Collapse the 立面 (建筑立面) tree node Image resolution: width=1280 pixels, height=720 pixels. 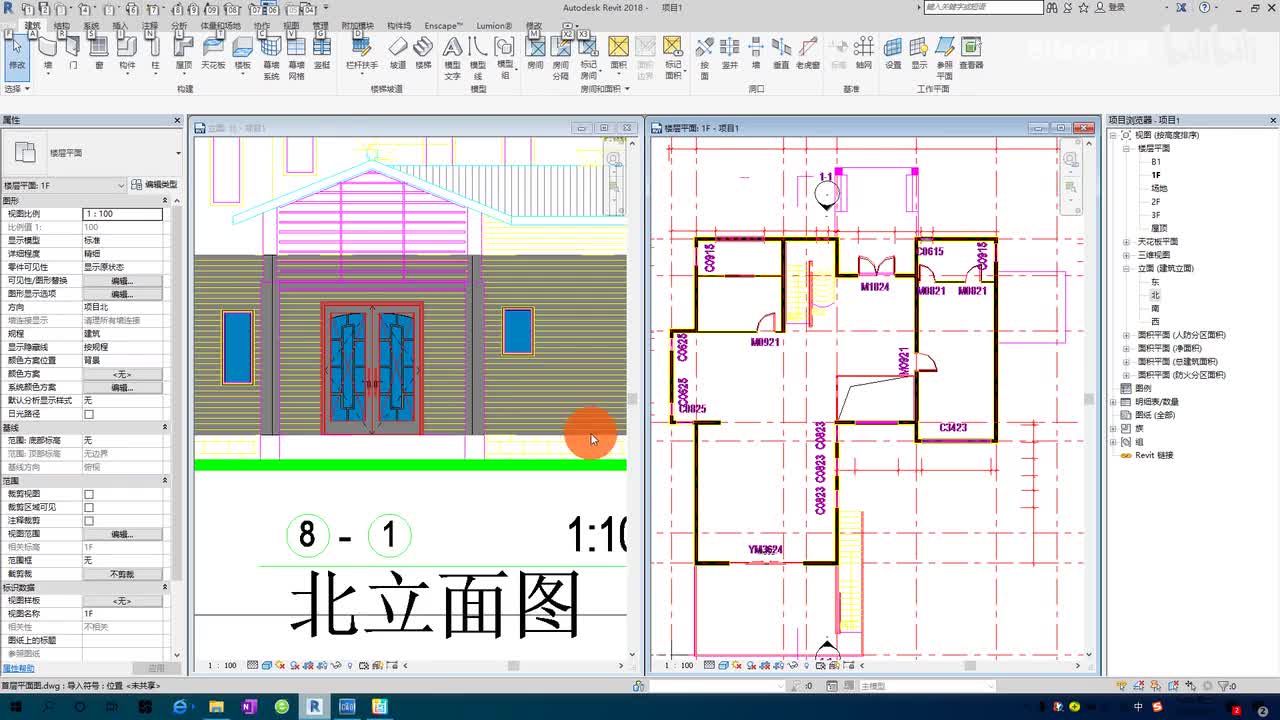coord(1127,268)
